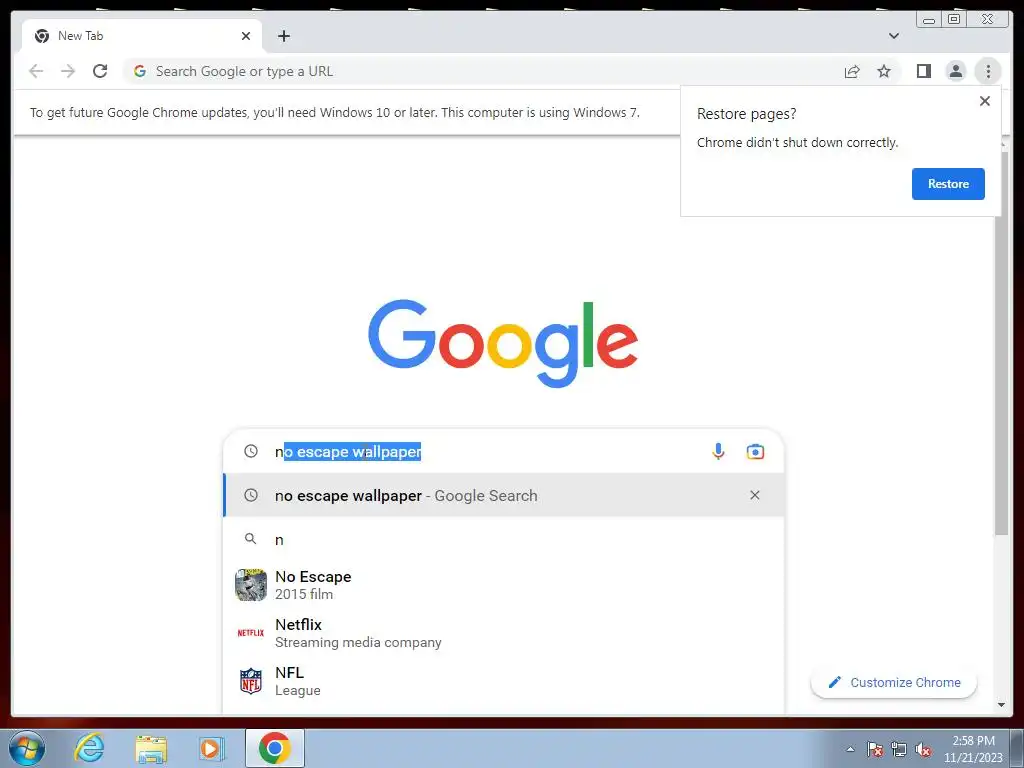The height and width of the screenshot is (768, 1024).
Task: Click the scrollbar down arrow
Action: 1001,705
